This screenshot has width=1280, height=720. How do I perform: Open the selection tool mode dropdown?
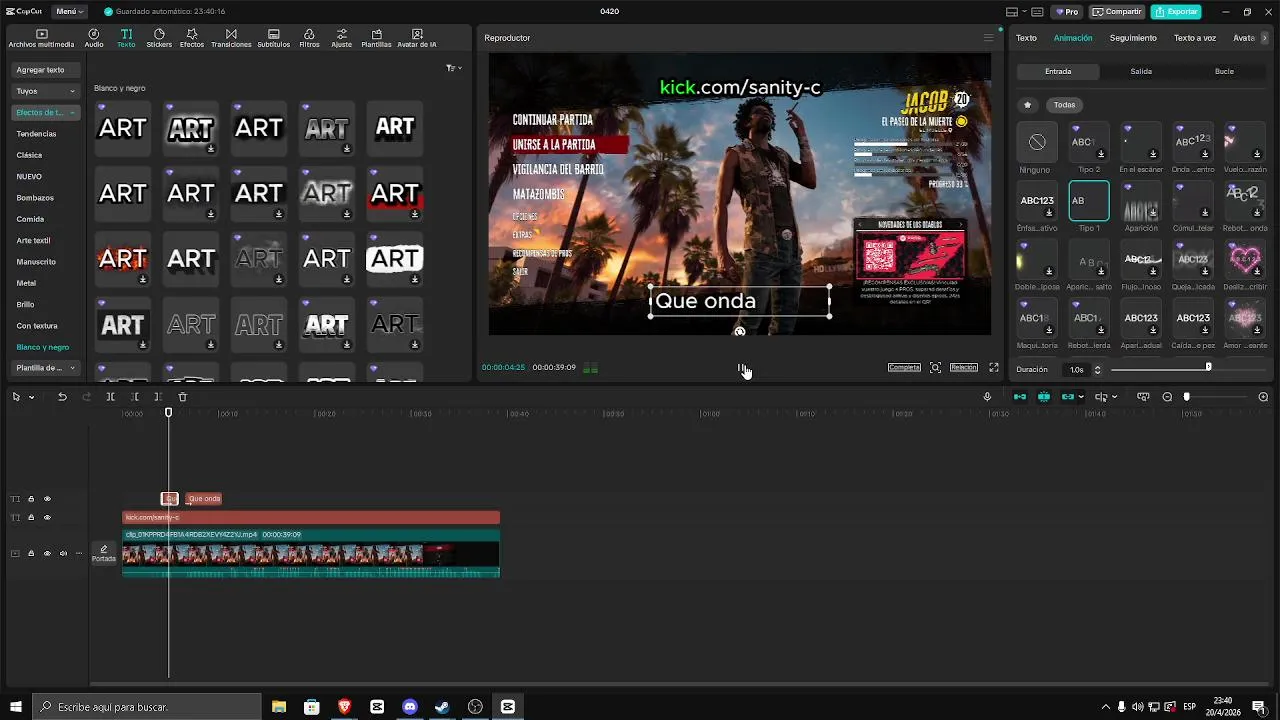(x=31, y=397)
